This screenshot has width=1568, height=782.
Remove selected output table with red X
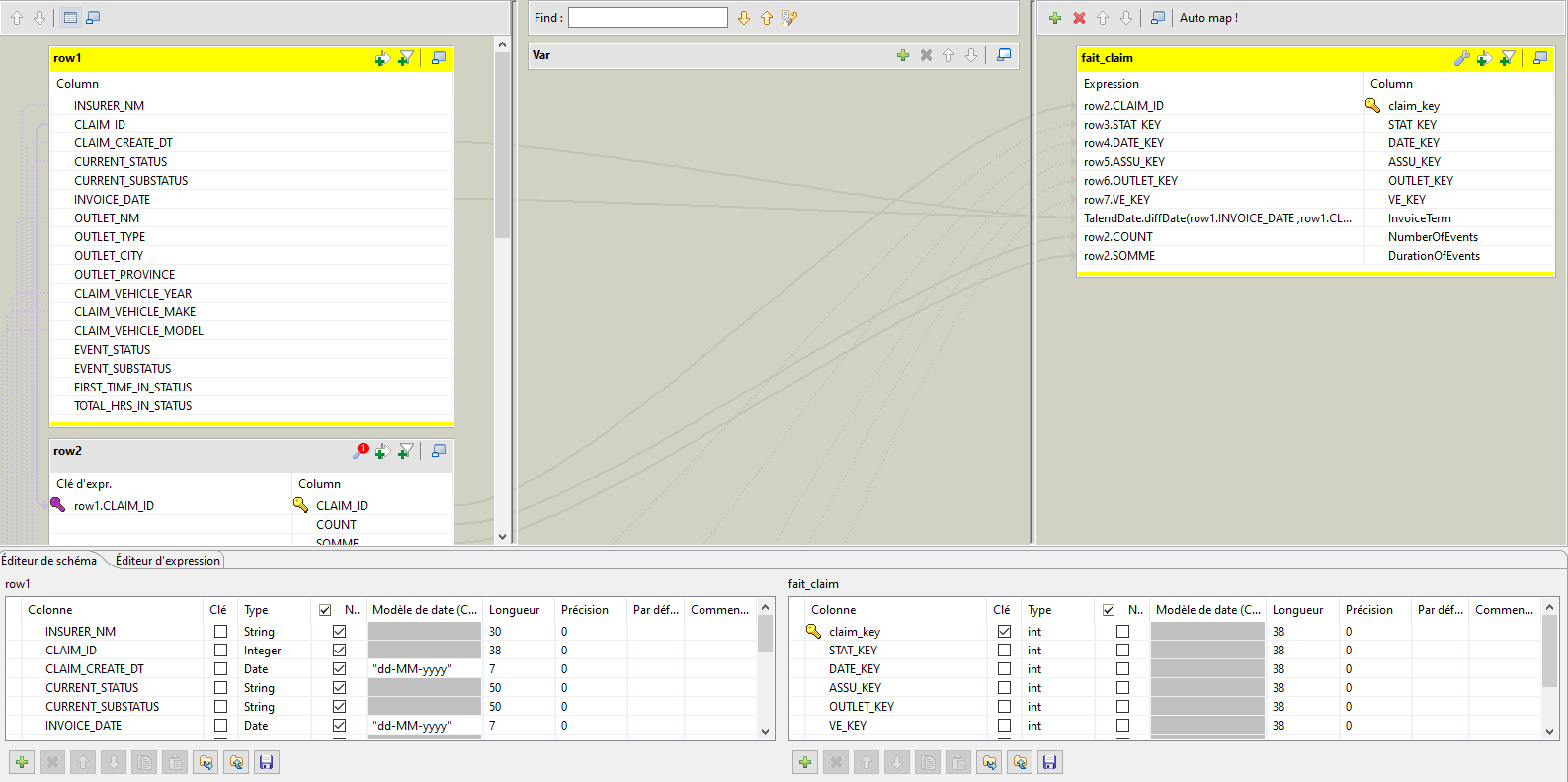[1079, 18]
